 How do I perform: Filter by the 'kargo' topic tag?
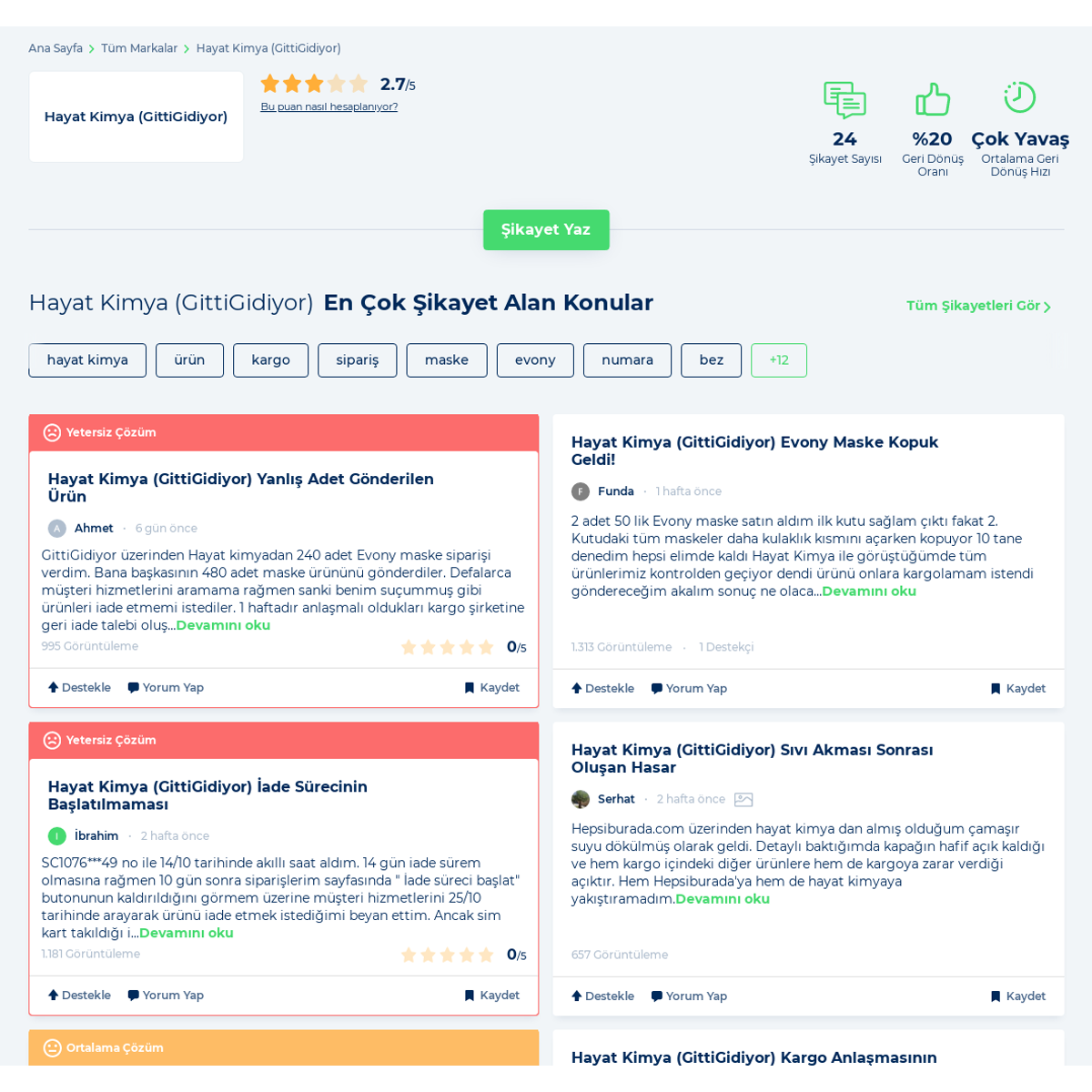coord(270,360)
